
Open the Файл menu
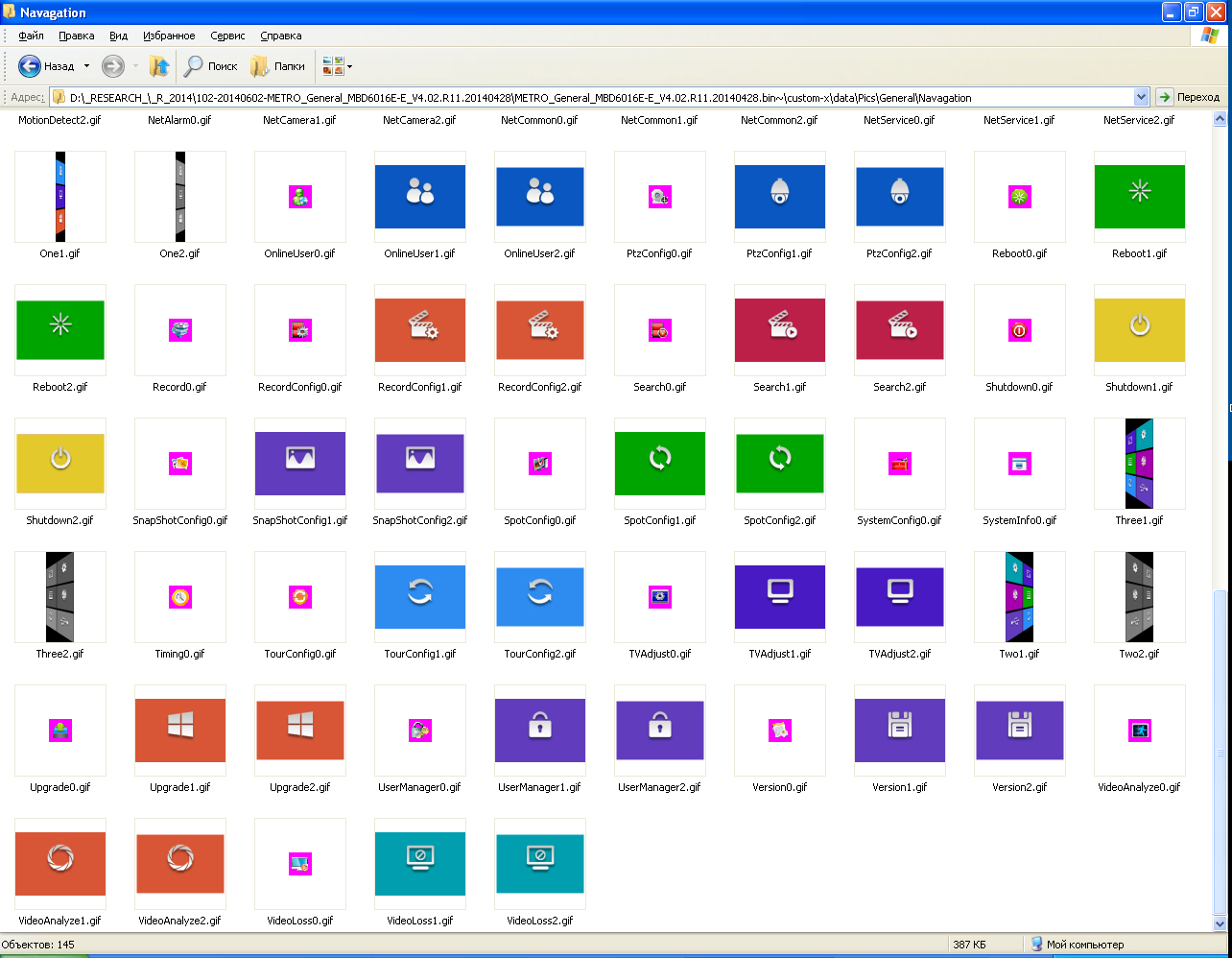31,36
